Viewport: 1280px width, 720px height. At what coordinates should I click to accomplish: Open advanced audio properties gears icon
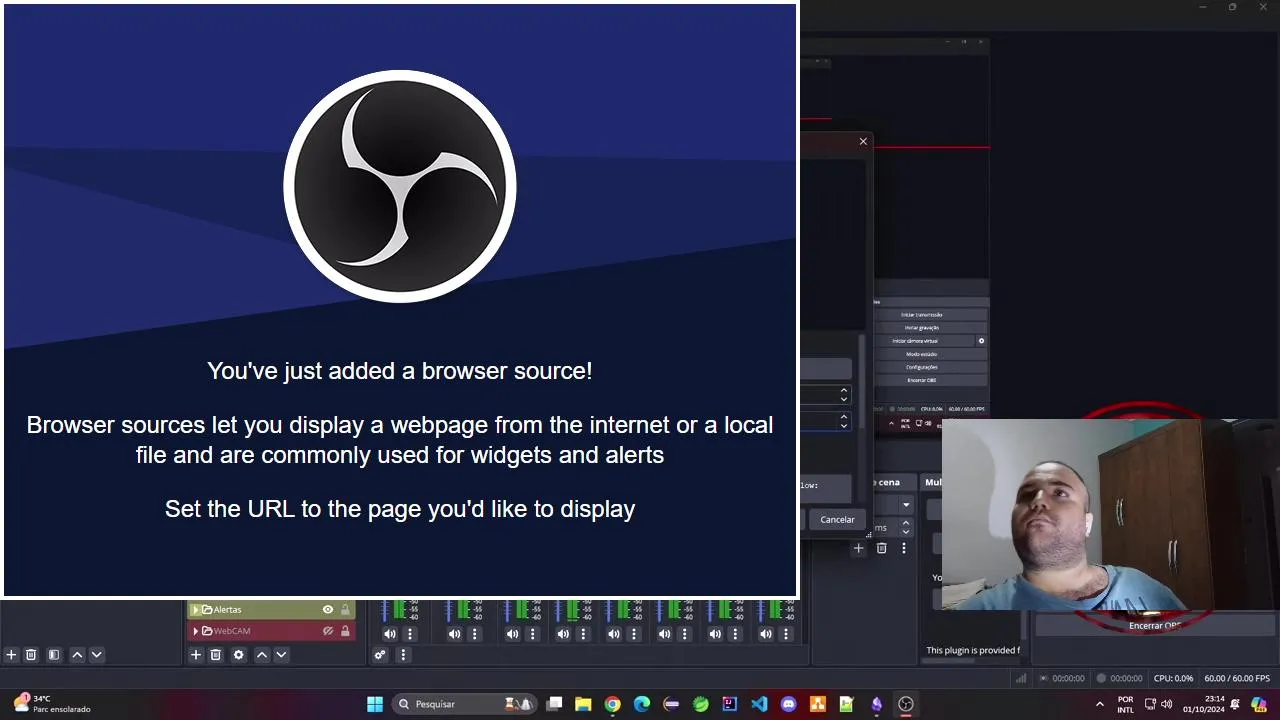[x=380, y=655]
